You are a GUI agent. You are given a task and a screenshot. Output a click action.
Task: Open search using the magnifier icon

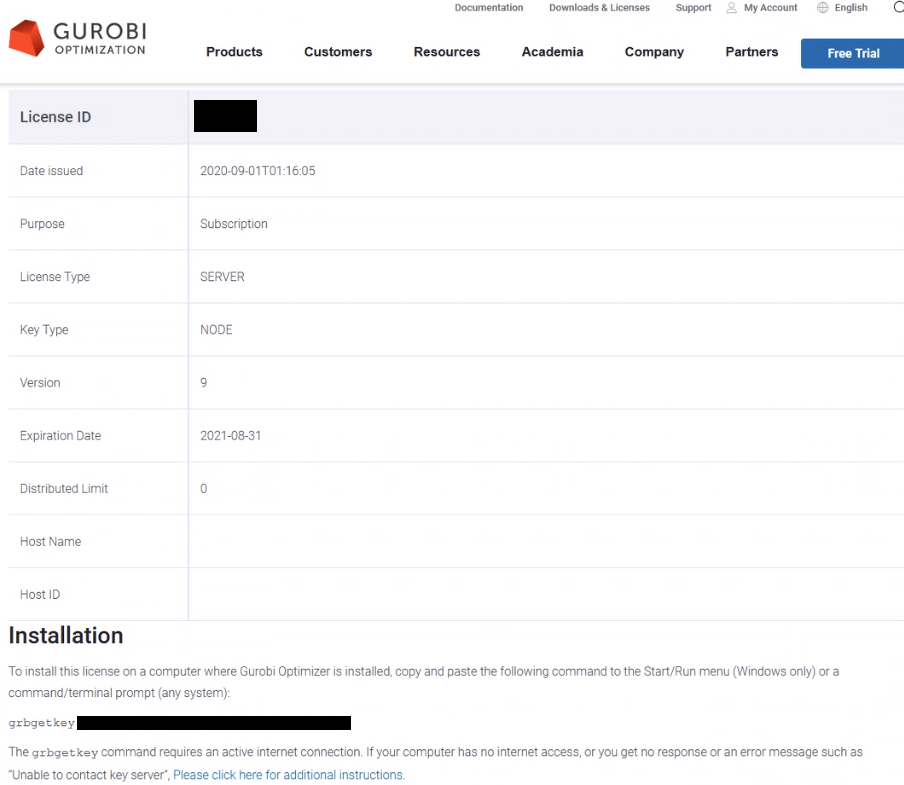[898, 8]
